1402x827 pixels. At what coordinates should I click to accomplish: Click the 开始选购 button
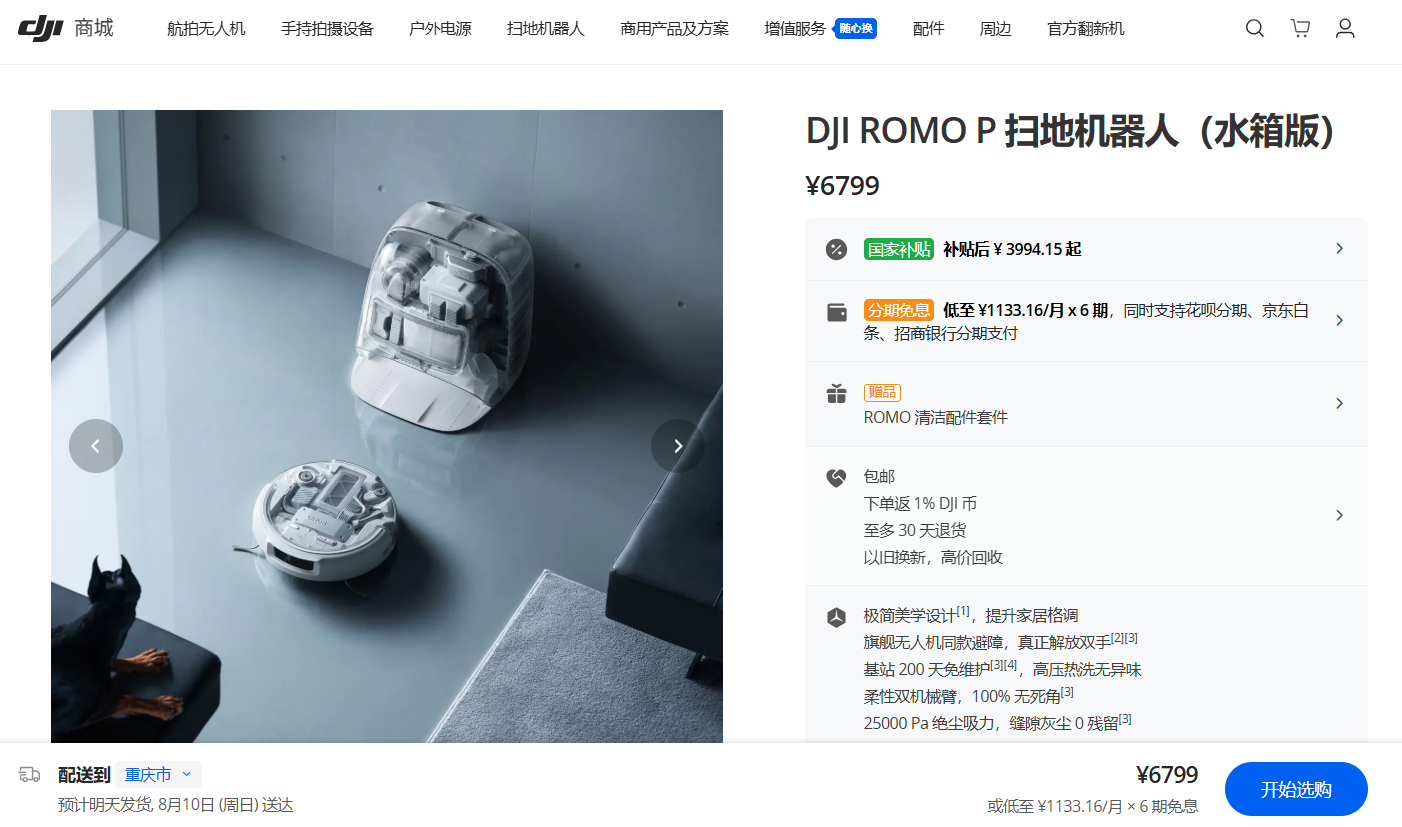1296,790
